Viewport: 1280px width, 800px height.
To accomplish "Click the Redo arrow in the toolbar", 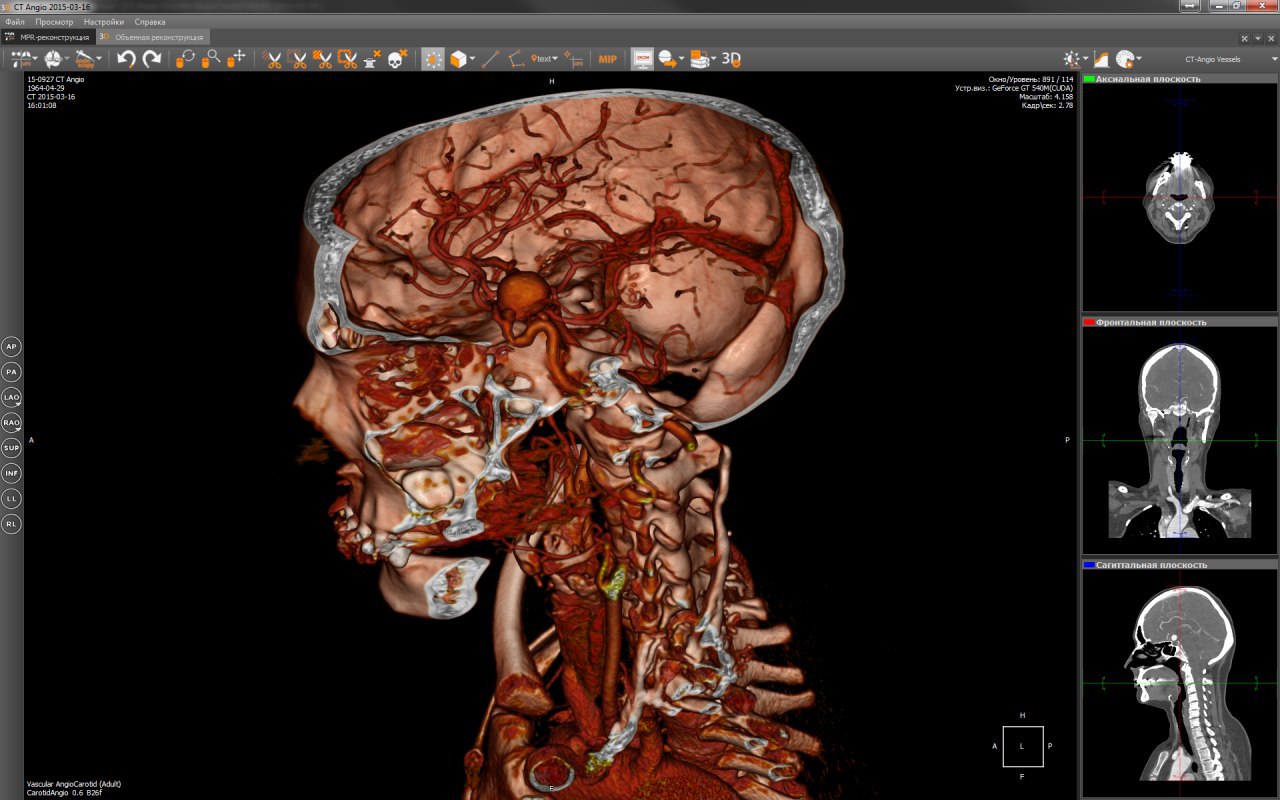I will (x=152, y=59).
